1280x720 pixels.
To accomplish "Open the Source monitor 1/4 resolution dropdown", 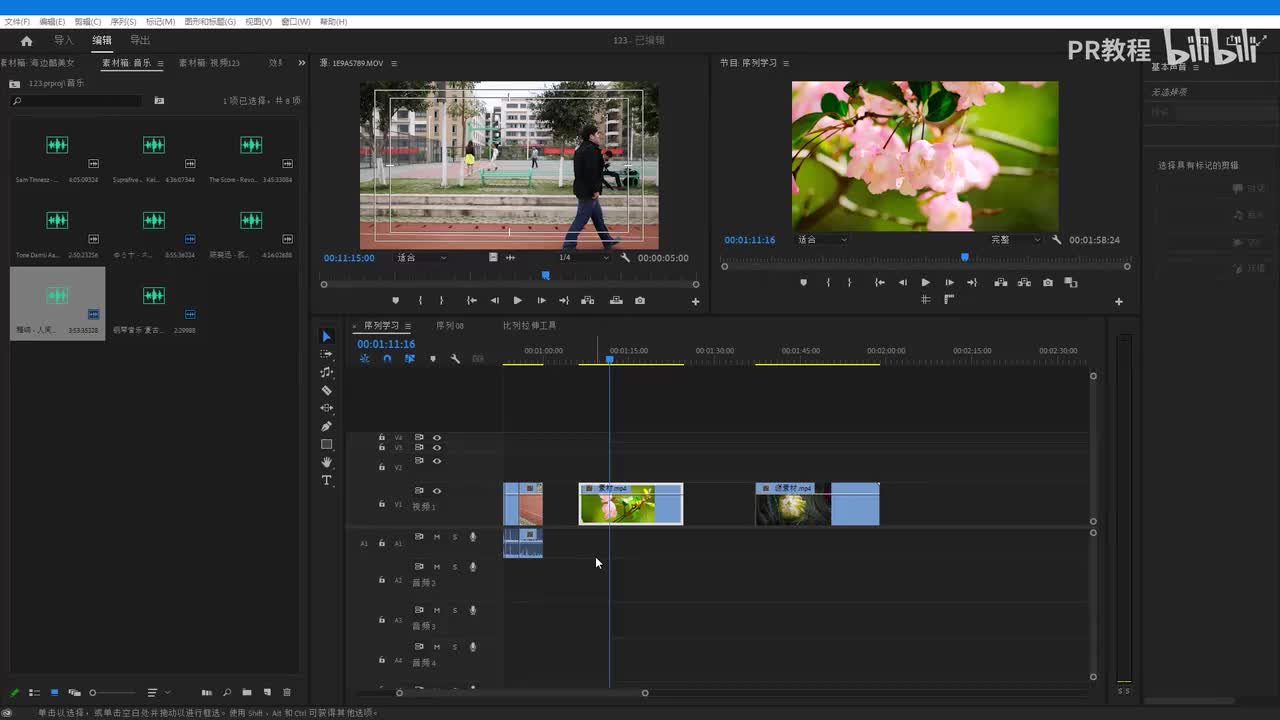I will (x=582, y=258).
